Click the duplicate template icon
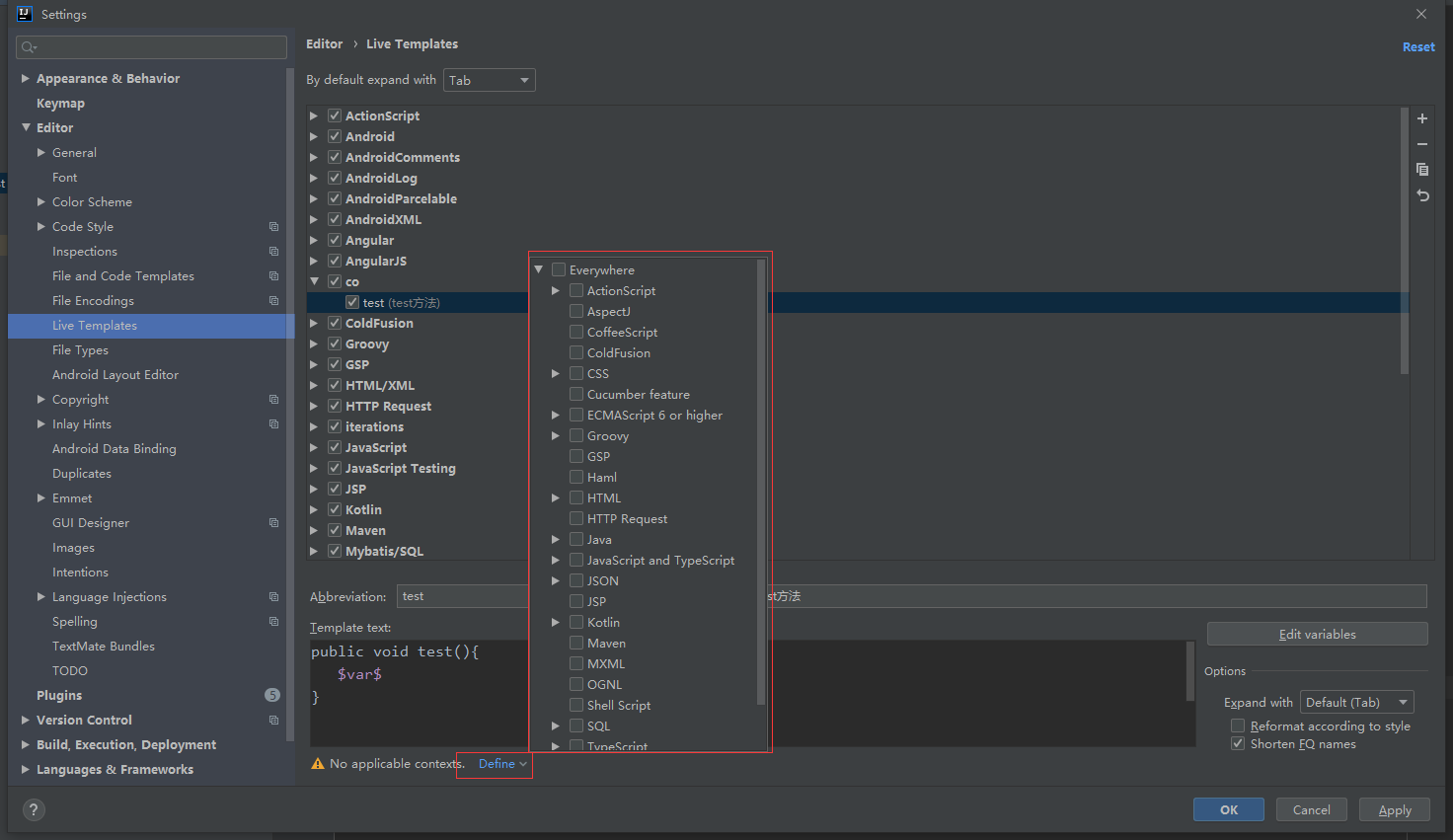This screenshot has height=840, width=1453. (x=1422, y=170)
